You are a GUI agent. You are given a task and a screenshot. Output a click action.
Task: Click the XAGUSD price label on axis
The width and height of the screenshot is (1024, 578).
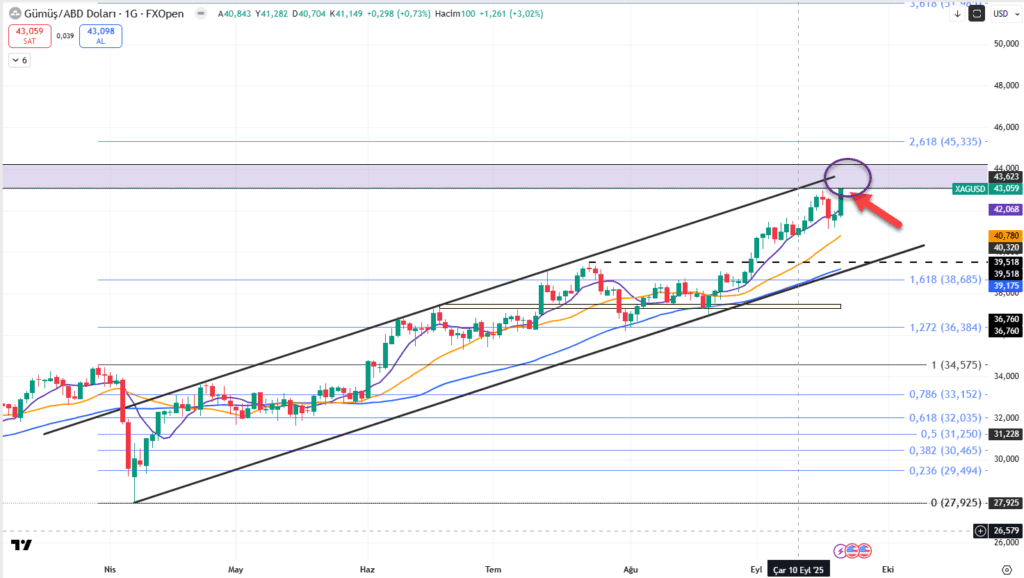pos(970,188)
